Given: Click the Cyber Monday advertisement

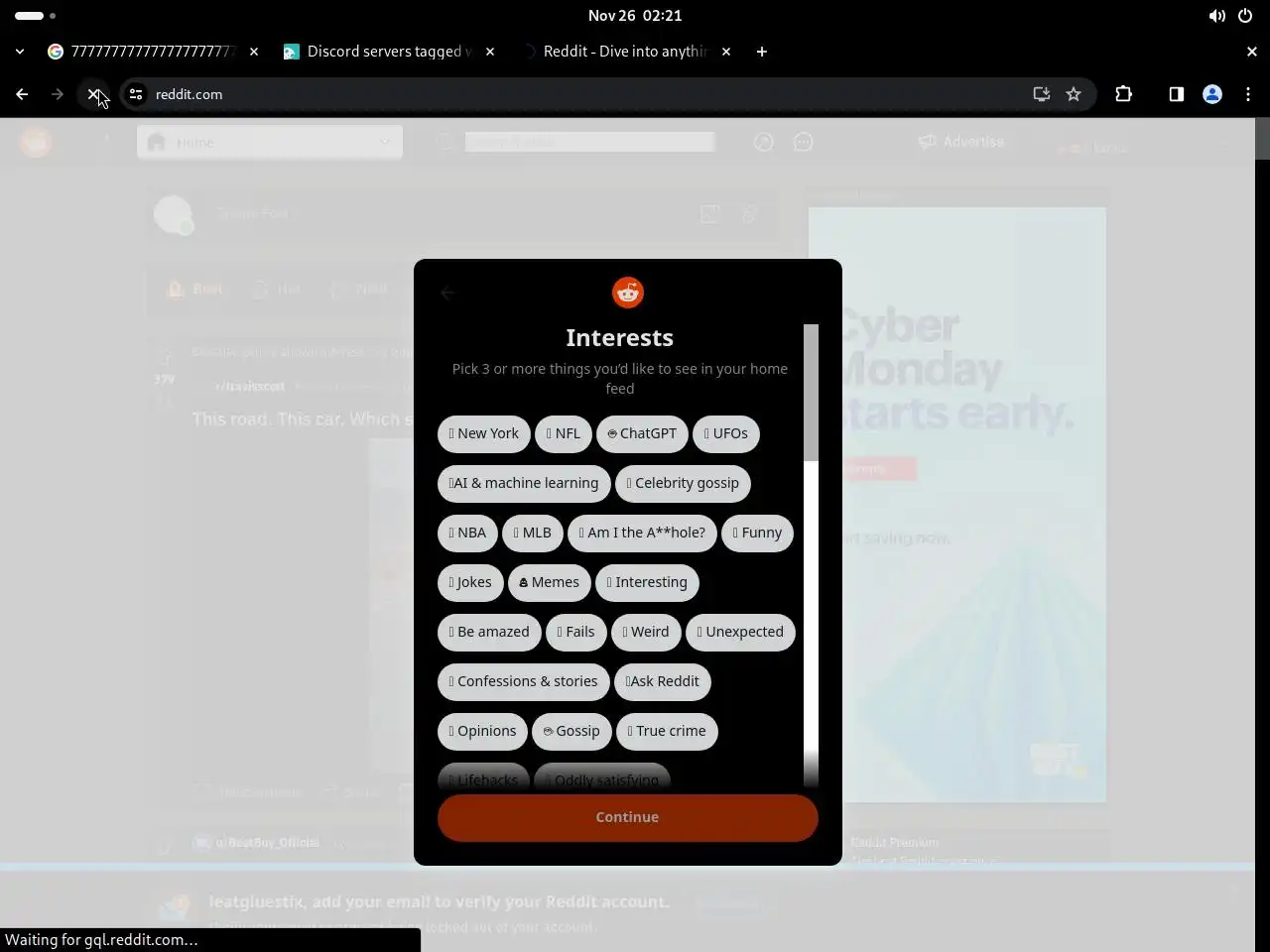Looking at the screenshot, I should tap(956, 504).
